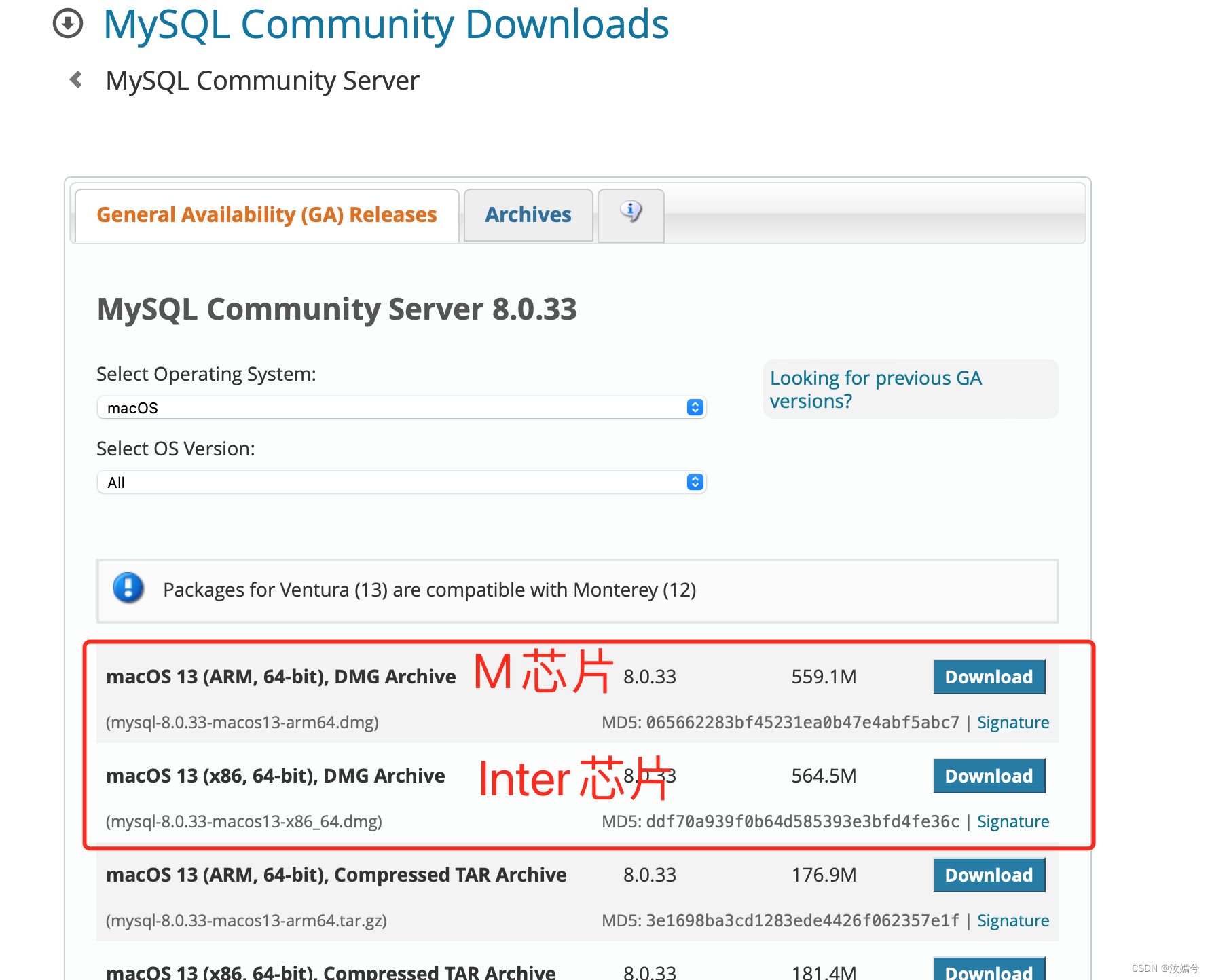
Task: Open the Select OS Version All dropdown
Action: coord(402,483)
